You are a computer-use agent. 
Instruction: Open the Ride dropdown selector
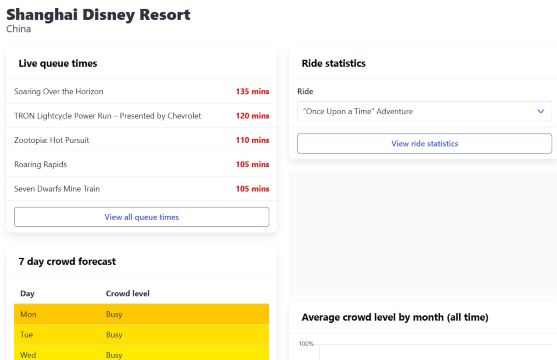pyautogui.click(x=424, y=111)
